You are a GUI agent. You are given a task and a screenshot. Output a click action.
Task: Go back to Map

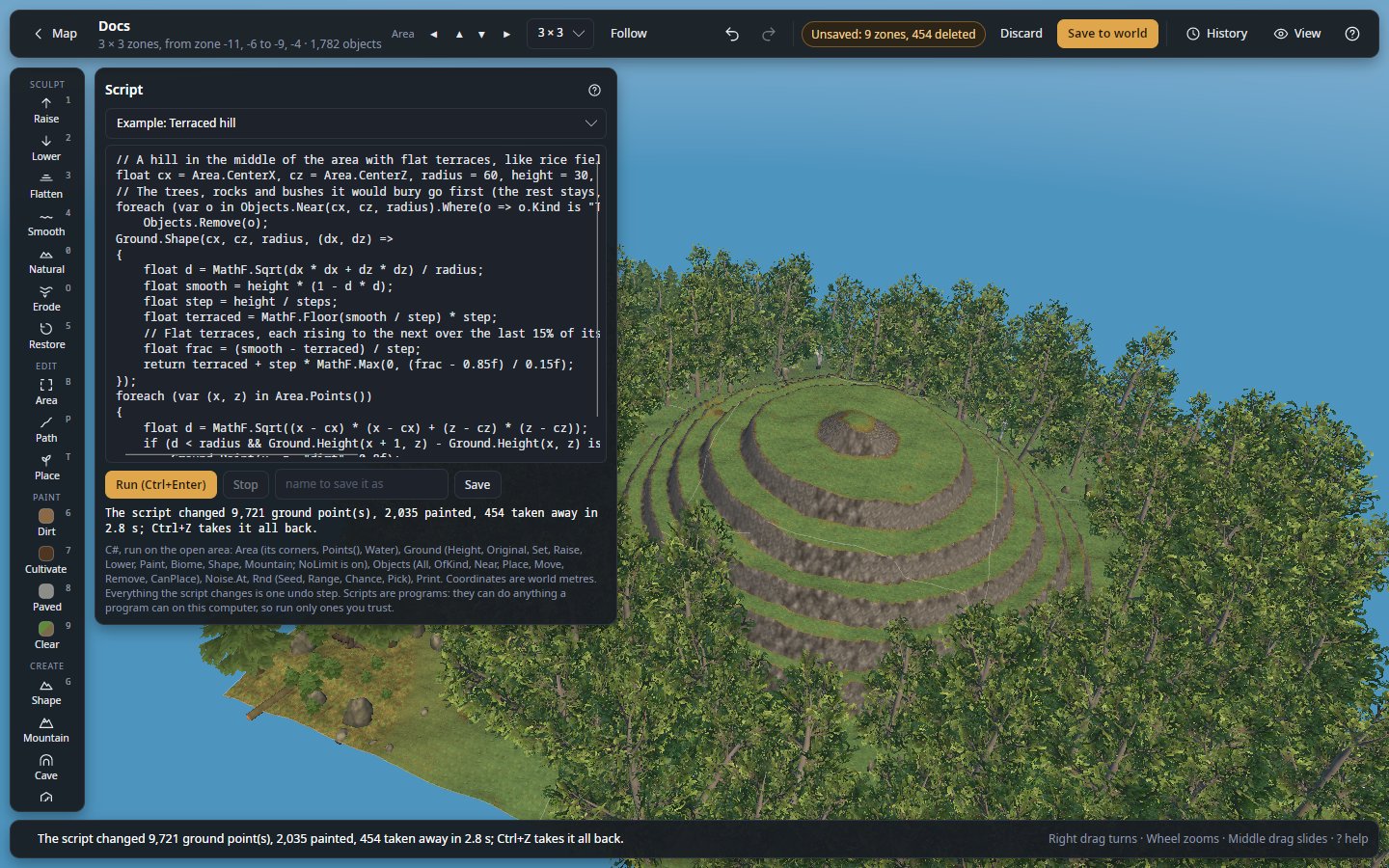[x=55, y=34]
